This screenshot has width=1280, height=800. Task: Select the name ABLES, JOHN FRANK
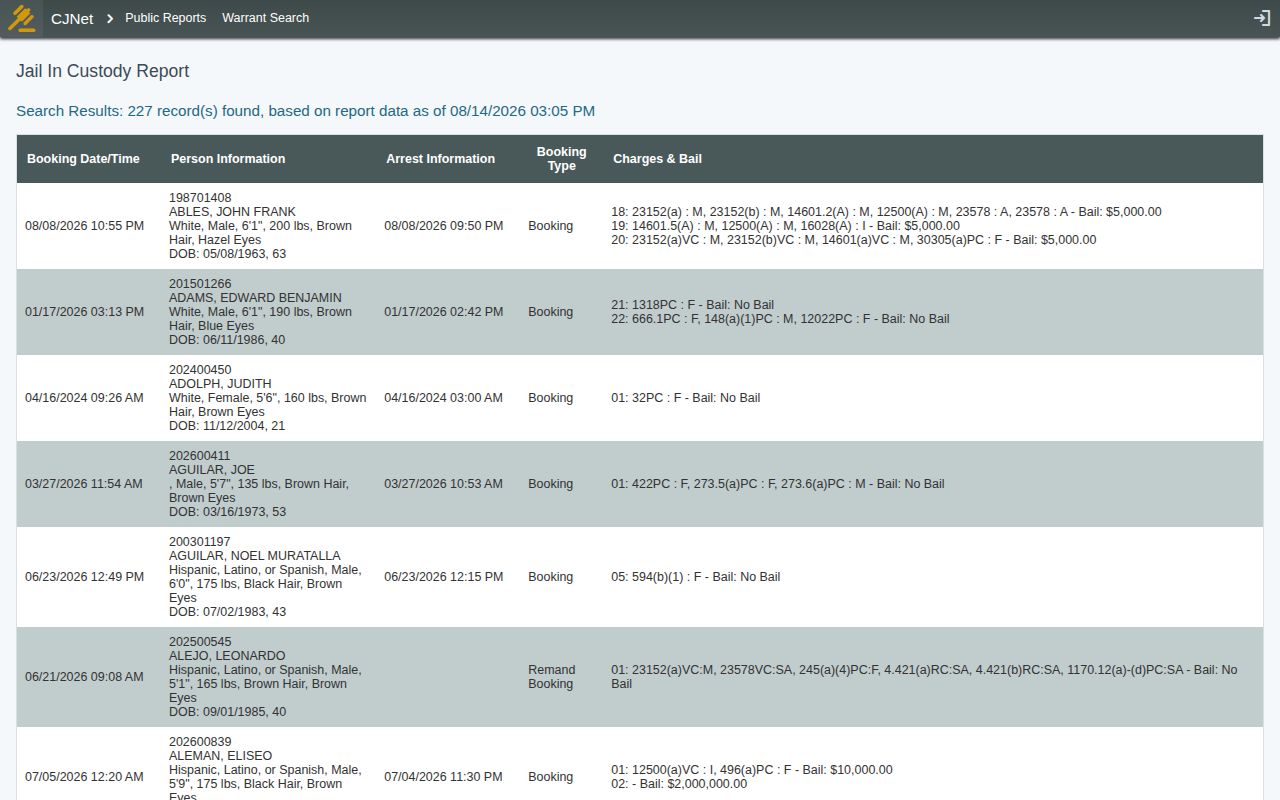click(x=232, y=212)
